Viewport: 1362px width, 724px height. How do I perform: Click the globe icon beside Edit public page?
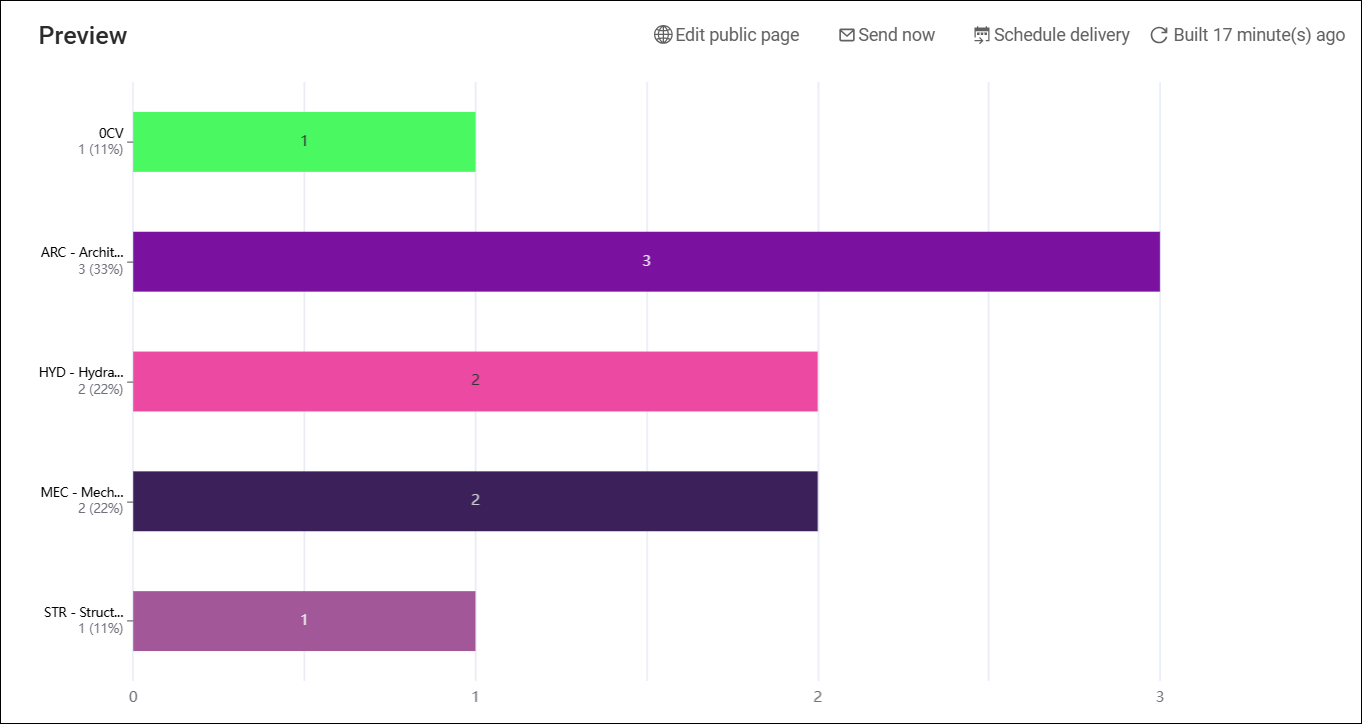(663, 35)
